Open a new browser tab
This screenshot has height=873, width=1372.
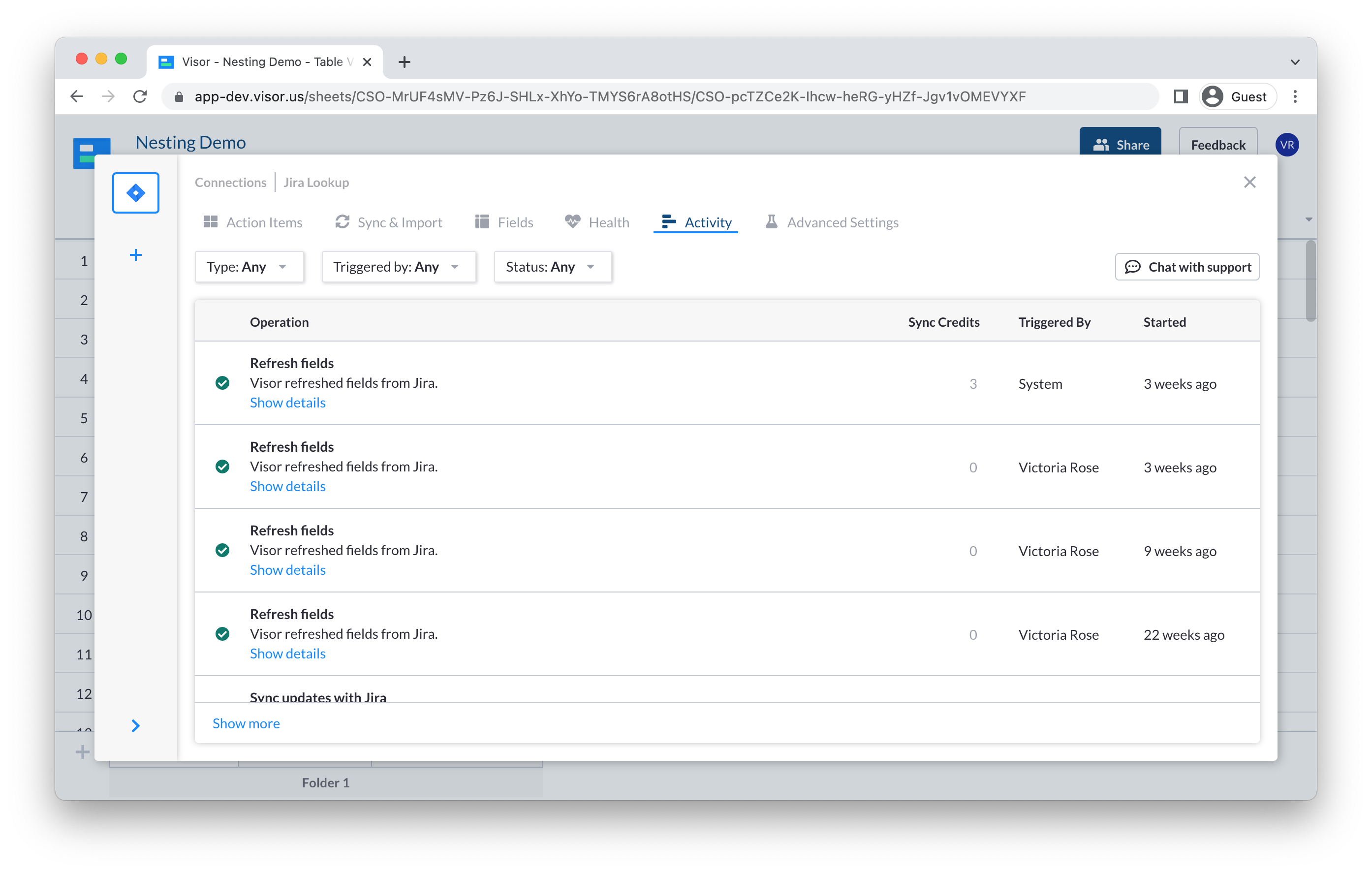pos(404,62)
